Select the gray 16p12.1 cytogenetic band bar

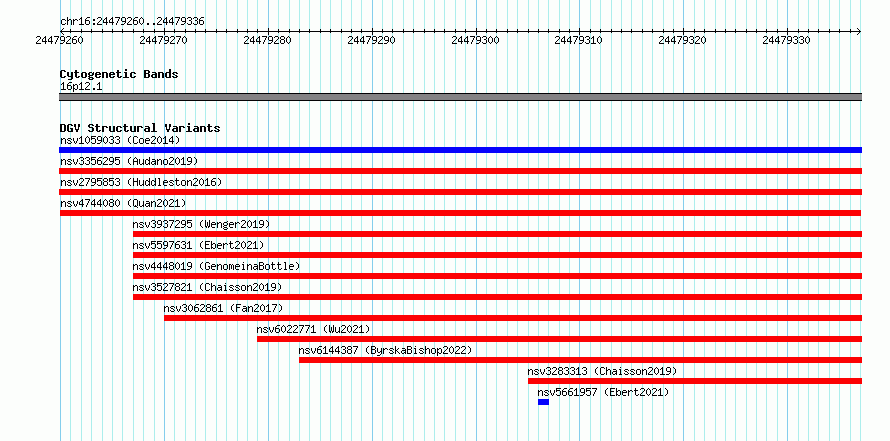coord(460,97)
